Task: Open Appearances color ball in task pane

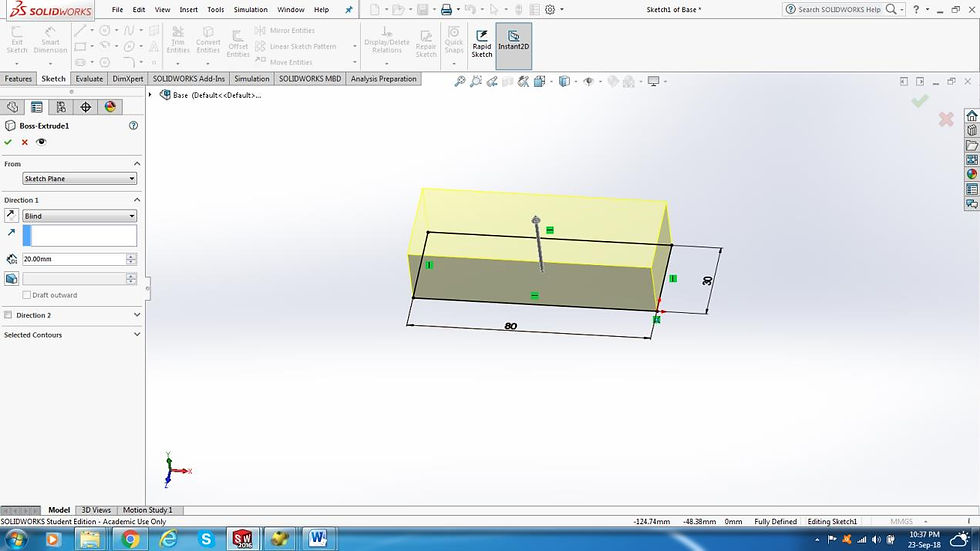Action: 972,174
